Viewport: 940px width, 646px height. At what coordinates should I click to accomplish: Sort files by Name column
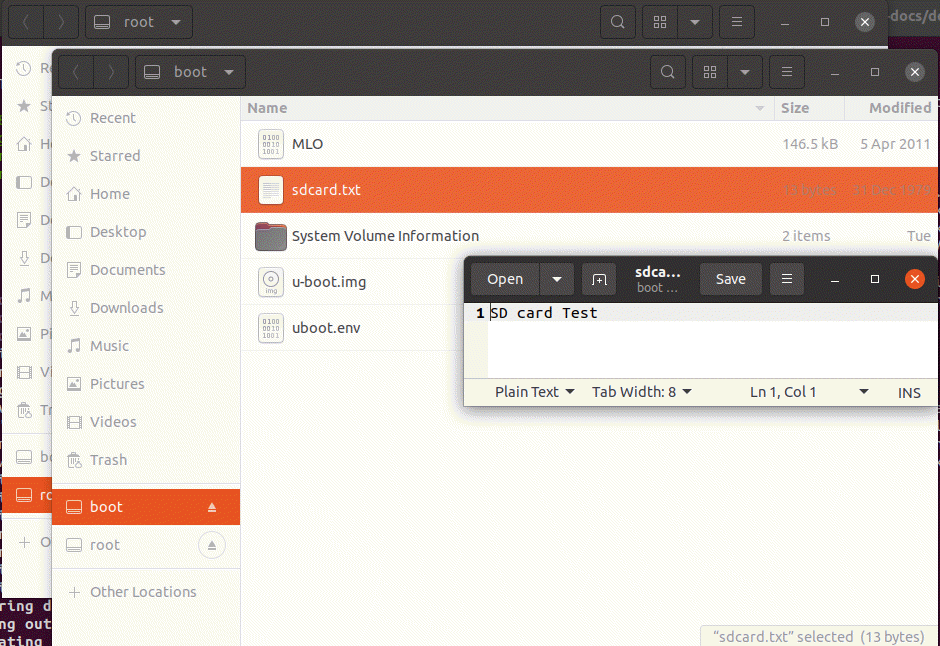(507, 108)
